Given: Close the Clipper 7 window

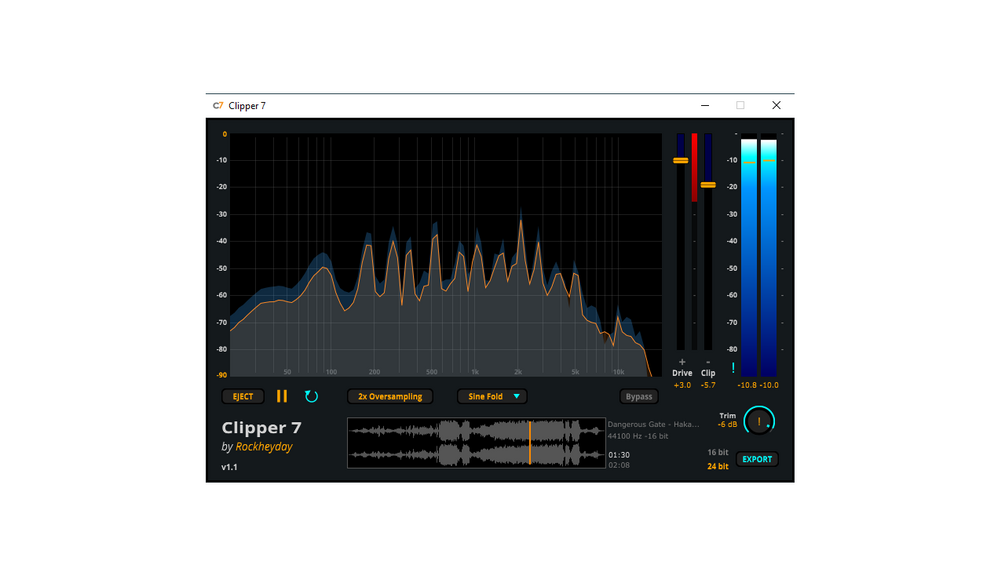Looking at the screenshot, I should (776, 106).
